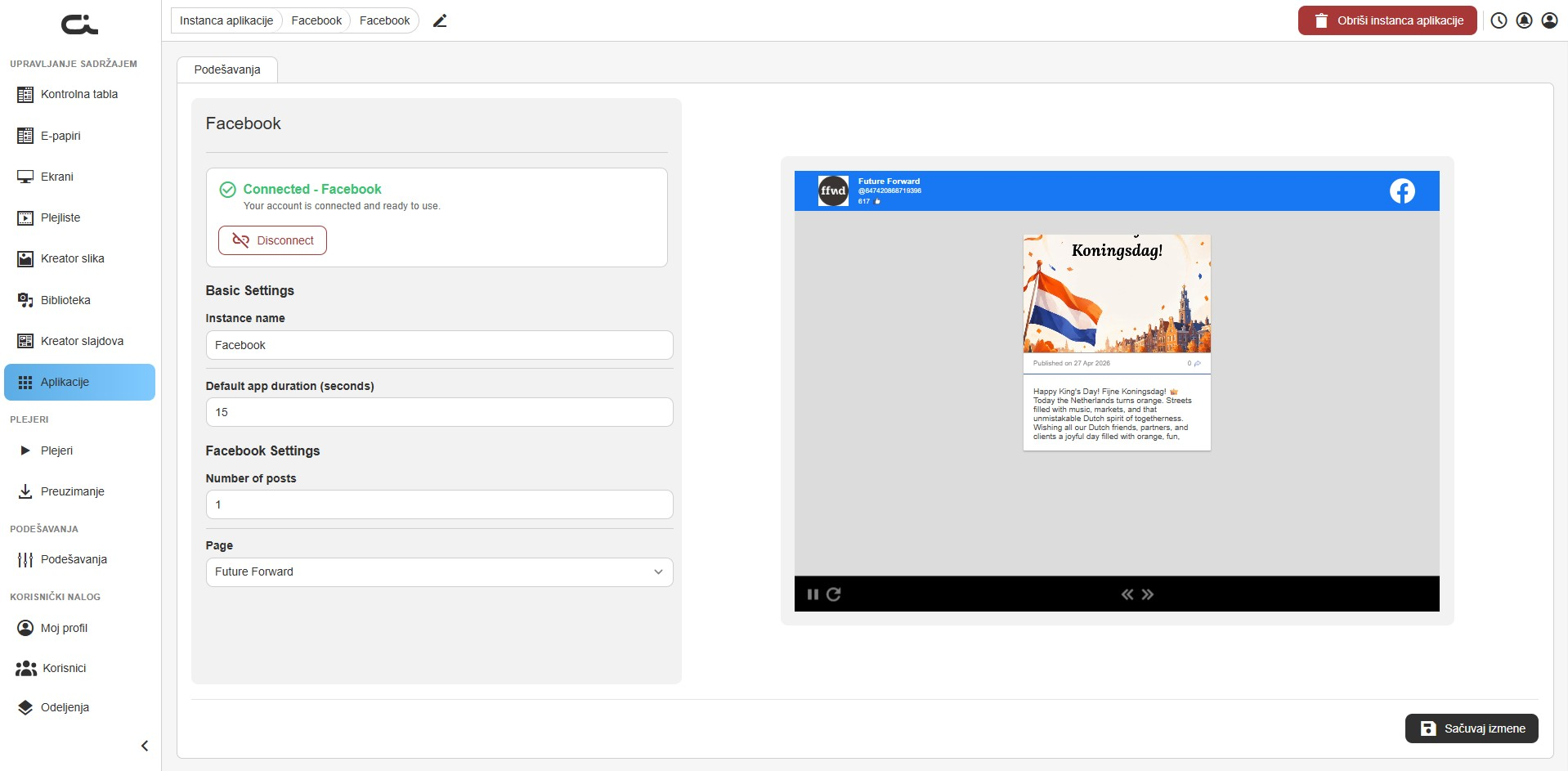Viewport: 1568px width, 771px height.
Task: Focus the Number of posts field
Action: point(439,504)
